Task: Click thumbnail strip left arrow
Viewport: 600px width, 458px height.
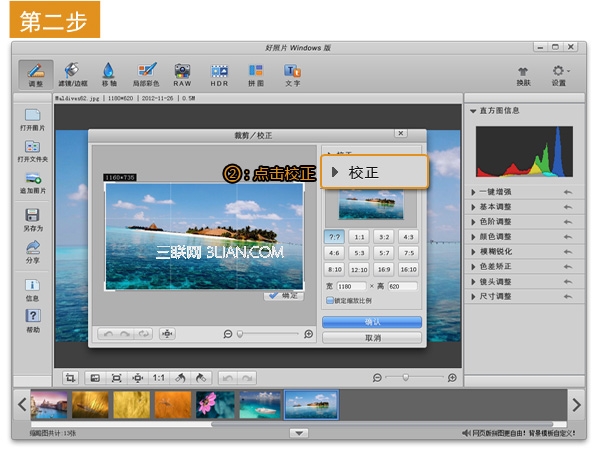Action: click(x=22, y=405)
